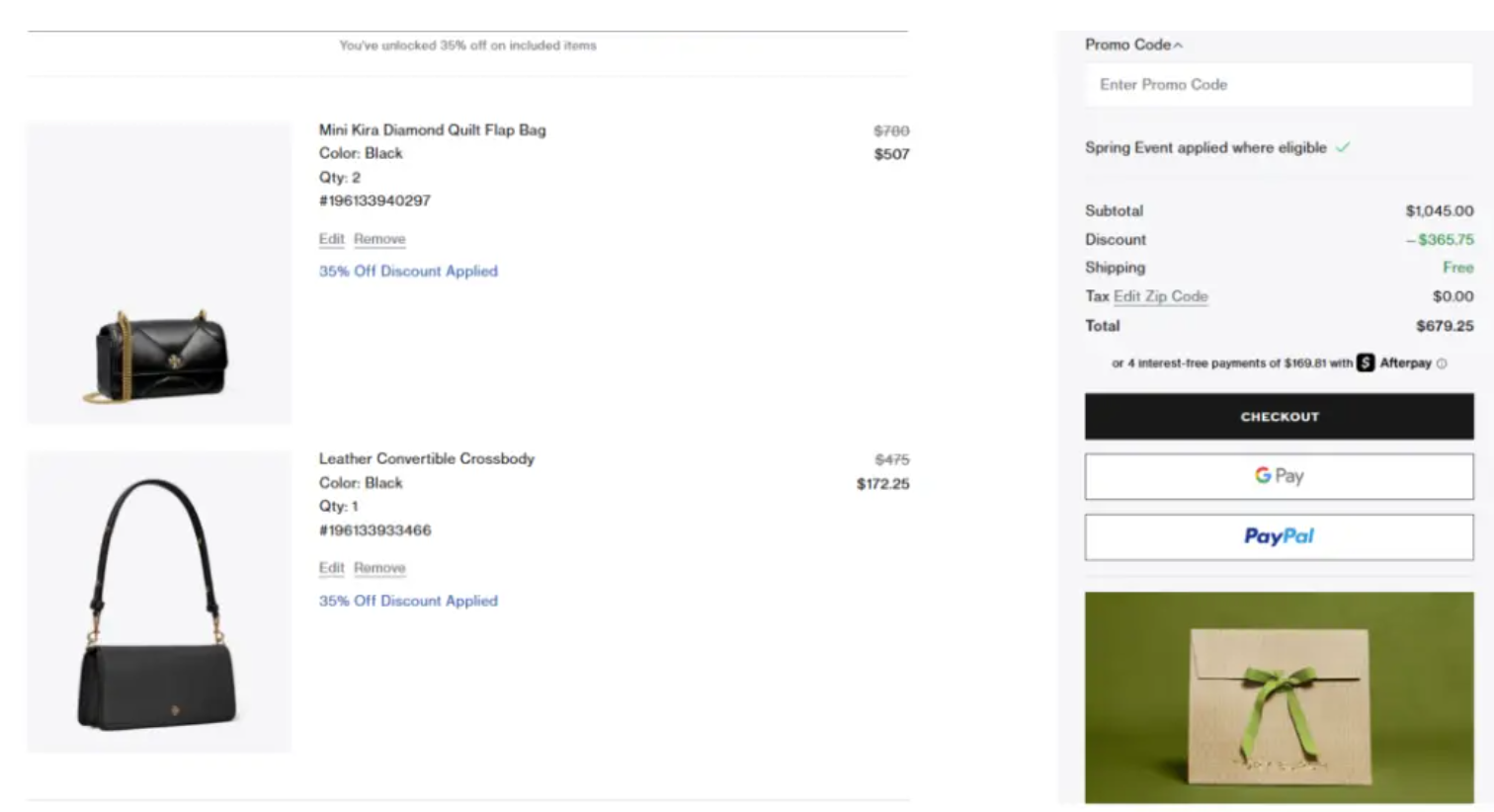Edit the Leather Convertible Crossbody item
Viewport: 1494px width, 812px height.
click(331, 568)
